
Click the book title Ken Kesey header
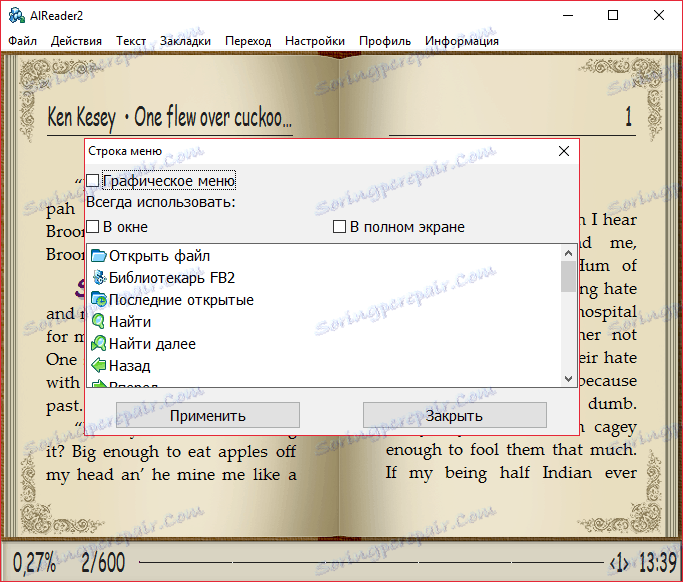(x=169, y=117)
